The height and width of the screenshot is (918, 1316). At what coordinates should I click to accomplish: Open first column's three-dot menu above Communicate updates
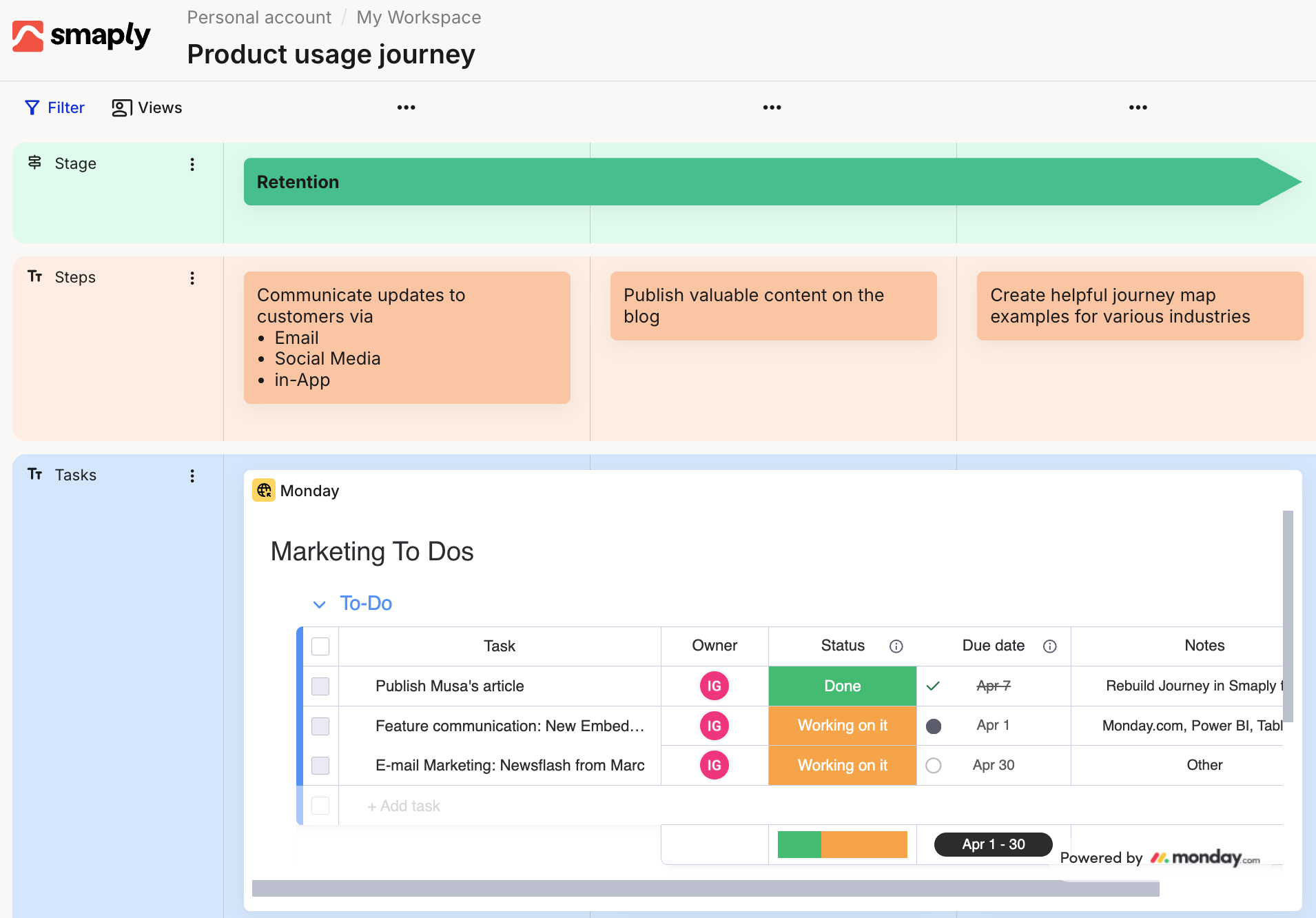click(x=407, y=108)
